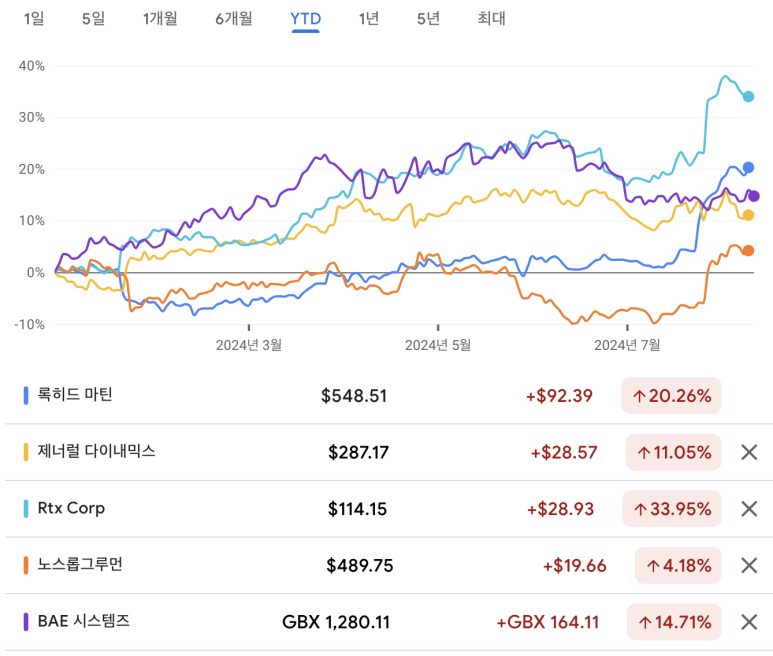The height and width of the screenshot is (656, 773).
Task: Click the 2024년 5월 axis label
Action: tap(438, 345)
